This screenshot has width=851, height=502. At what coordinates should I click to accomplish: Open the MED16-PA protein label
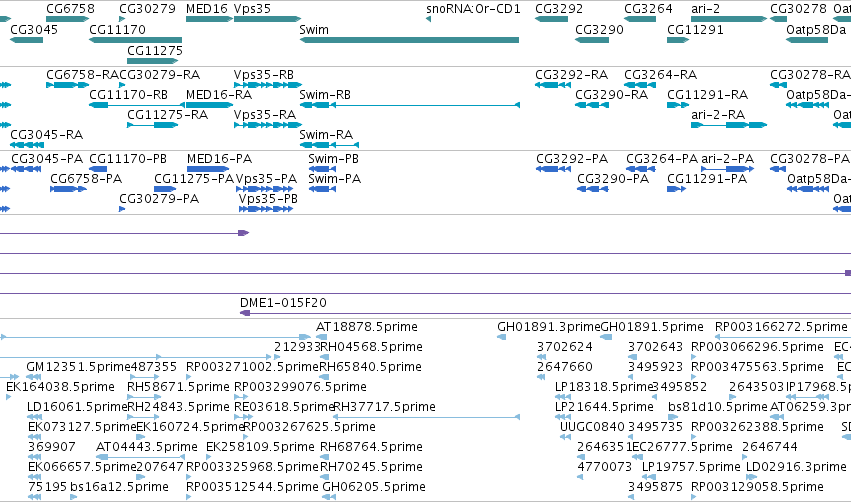[x=219, y=158]
